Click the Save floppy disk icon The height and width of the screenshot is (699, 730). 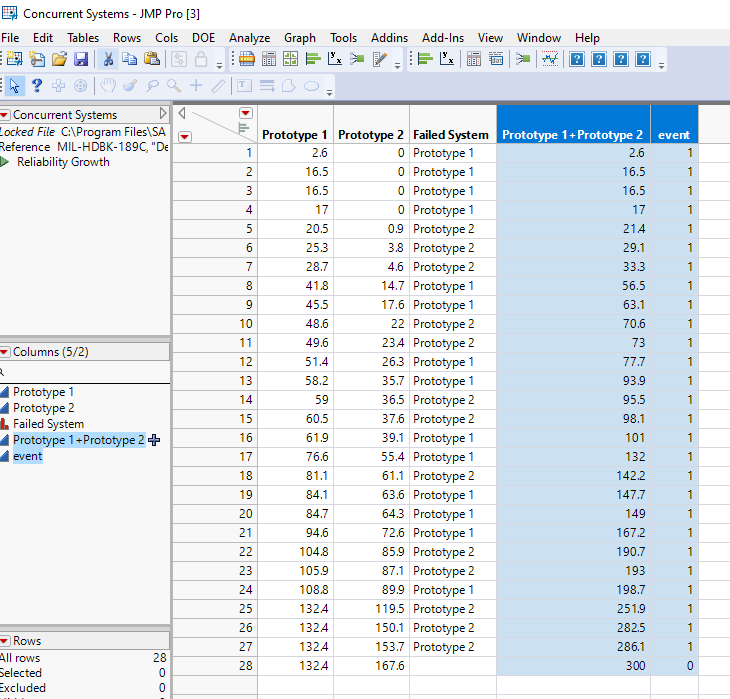click(81, 59)
